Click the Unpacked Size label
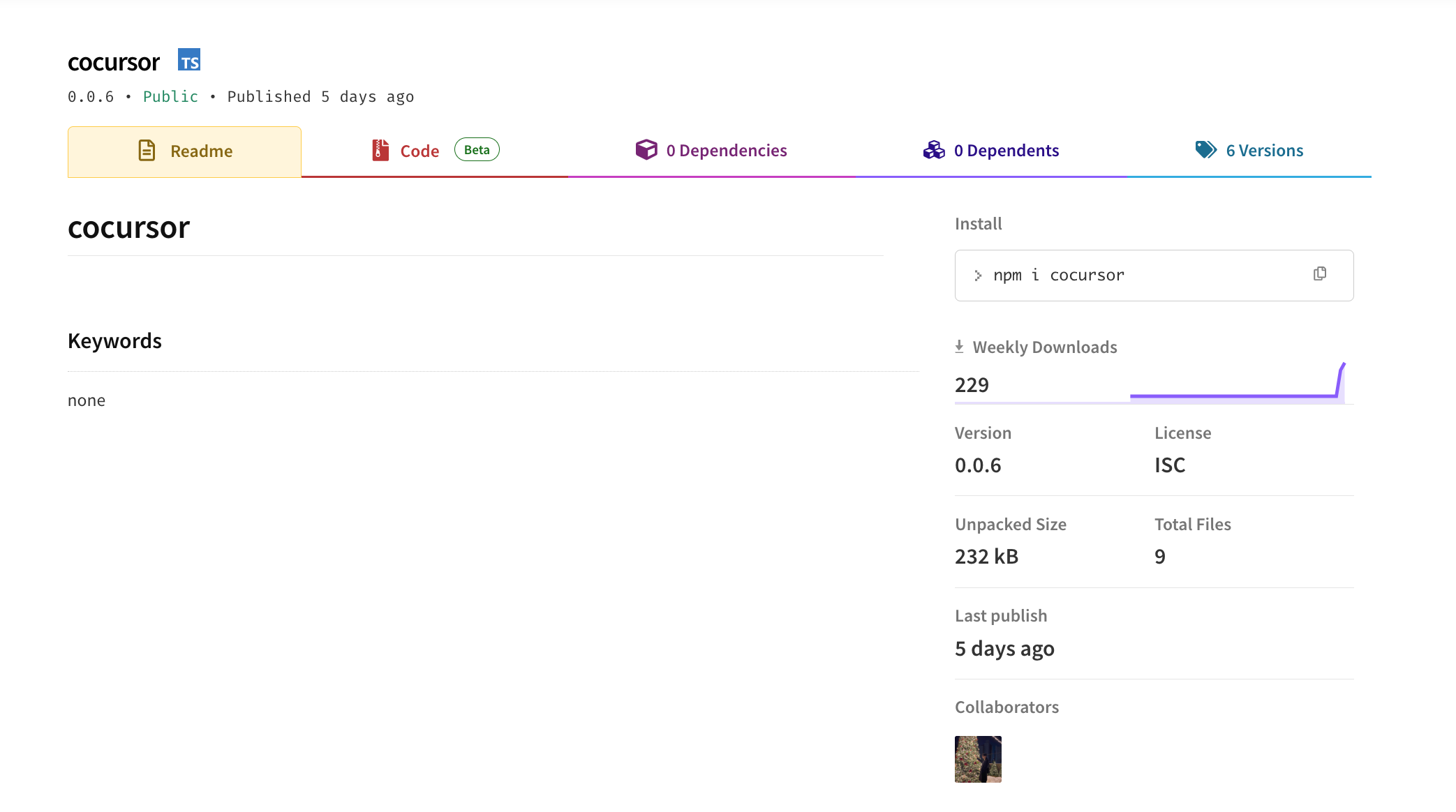The image size is (1456, 812). click(1011, 525)
